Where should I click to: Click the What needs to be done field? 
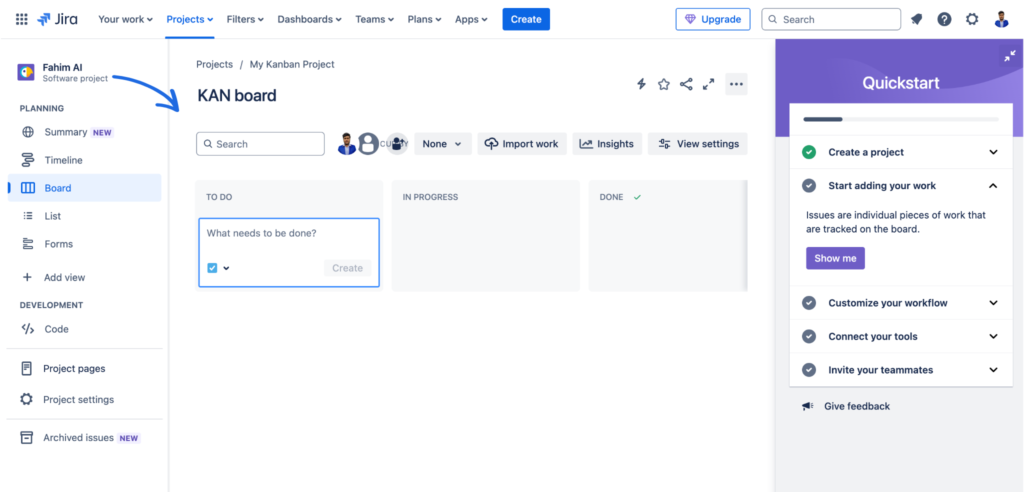(x=289, y=233)
